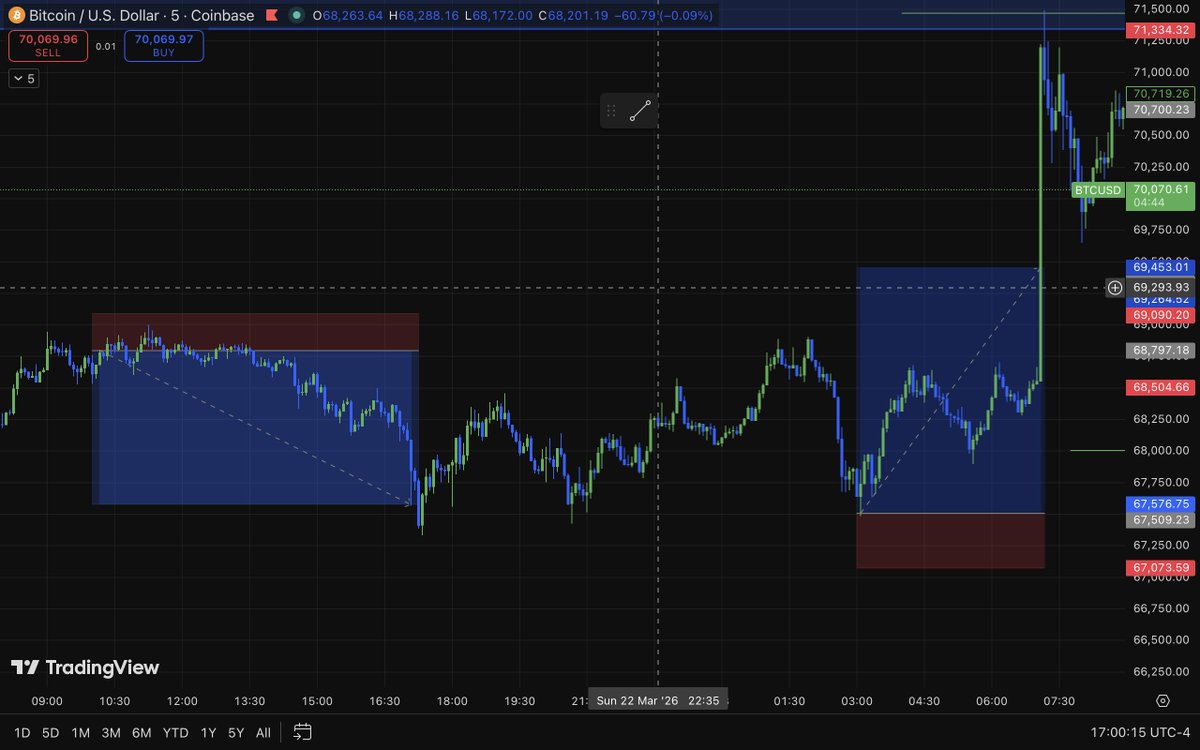Click the 09:00 time axis label
Viewport: 1200px width, 750px height.
pyautogui.click(x=47, y=701)
